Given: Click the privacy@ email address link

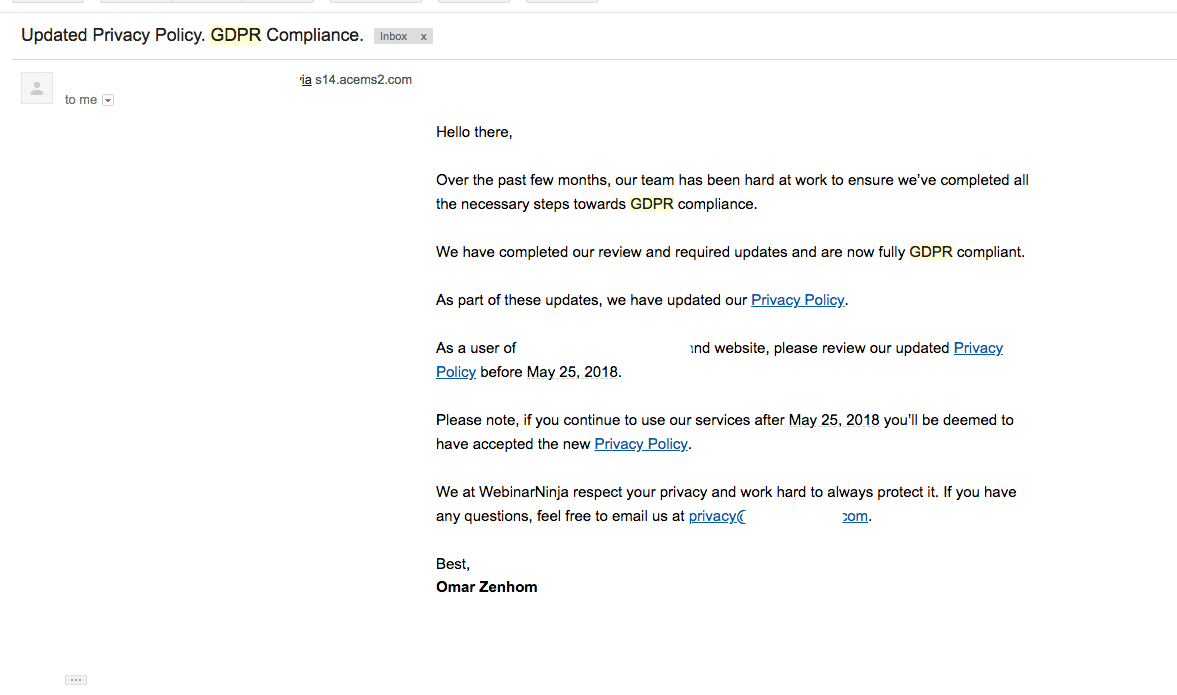Looking at the screenshot, I should (778, 516).
